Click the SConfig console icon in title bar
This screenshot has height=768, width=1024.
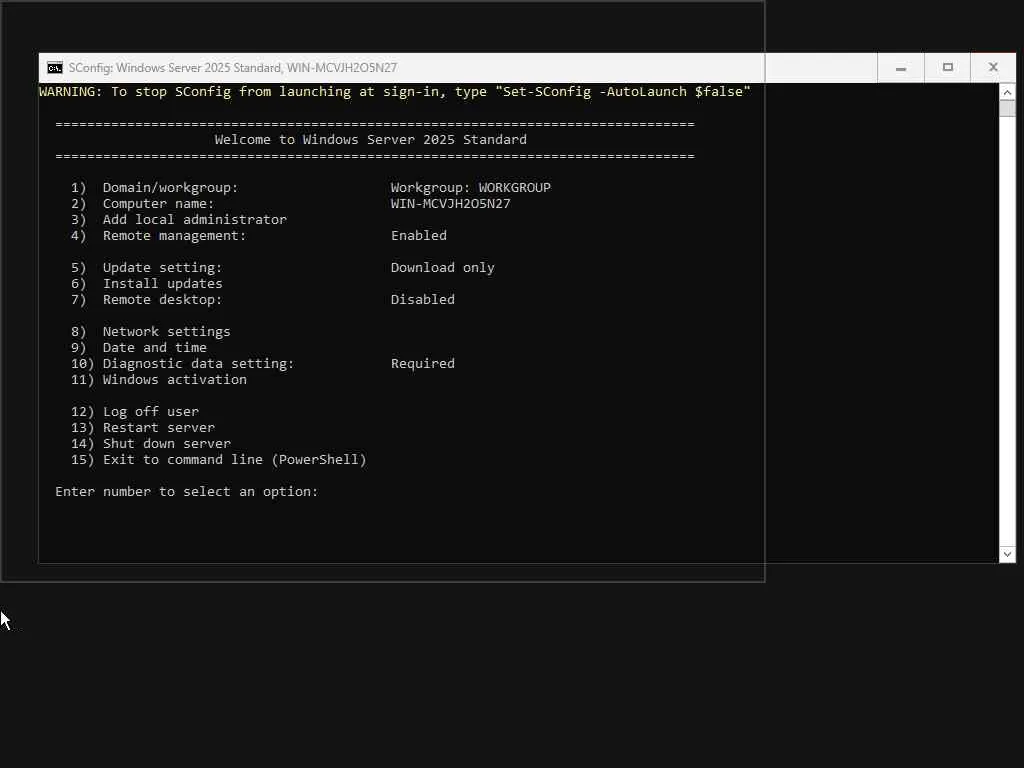(55, 68)
